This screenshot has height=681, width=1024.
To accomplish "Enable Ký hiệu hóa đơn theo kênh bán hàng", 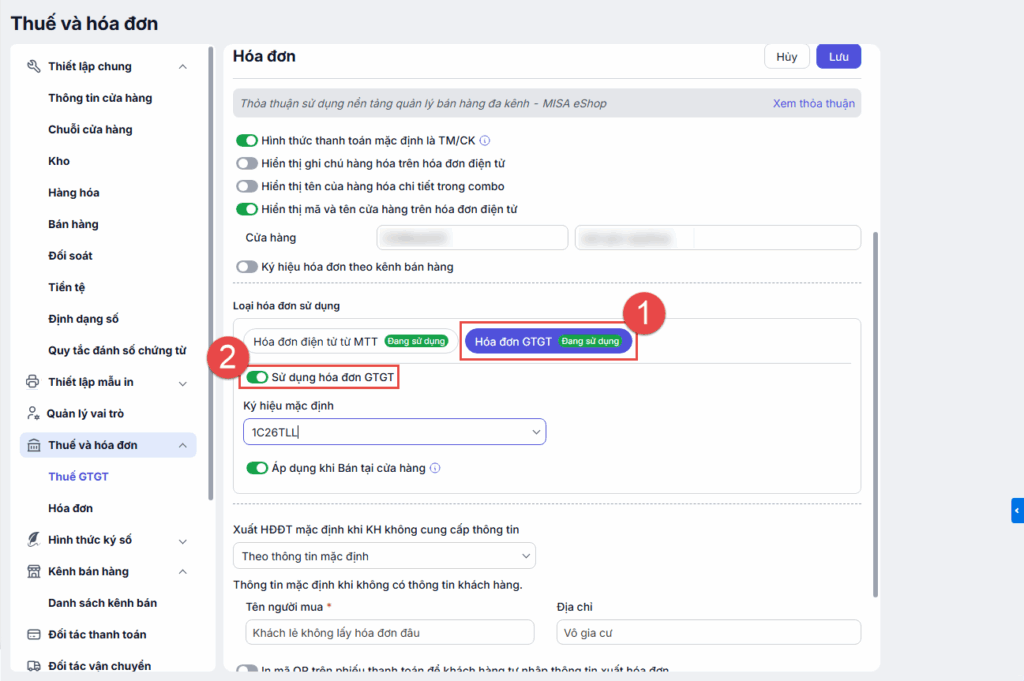I will point(246,267).
